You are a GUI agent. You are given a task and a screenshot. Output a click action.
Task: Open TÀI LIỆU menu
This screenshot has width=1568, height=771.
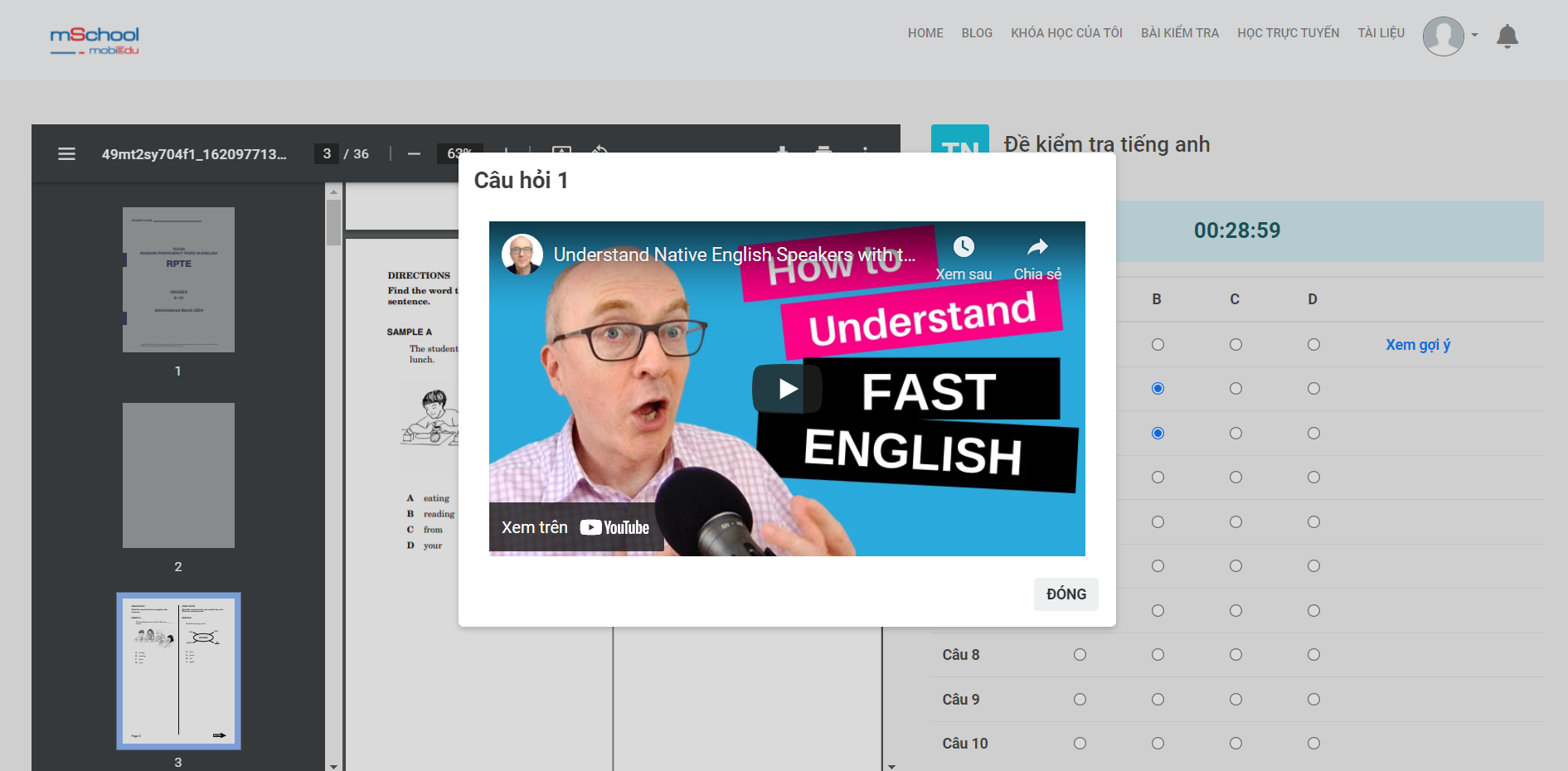click(x=1381, y=33)
